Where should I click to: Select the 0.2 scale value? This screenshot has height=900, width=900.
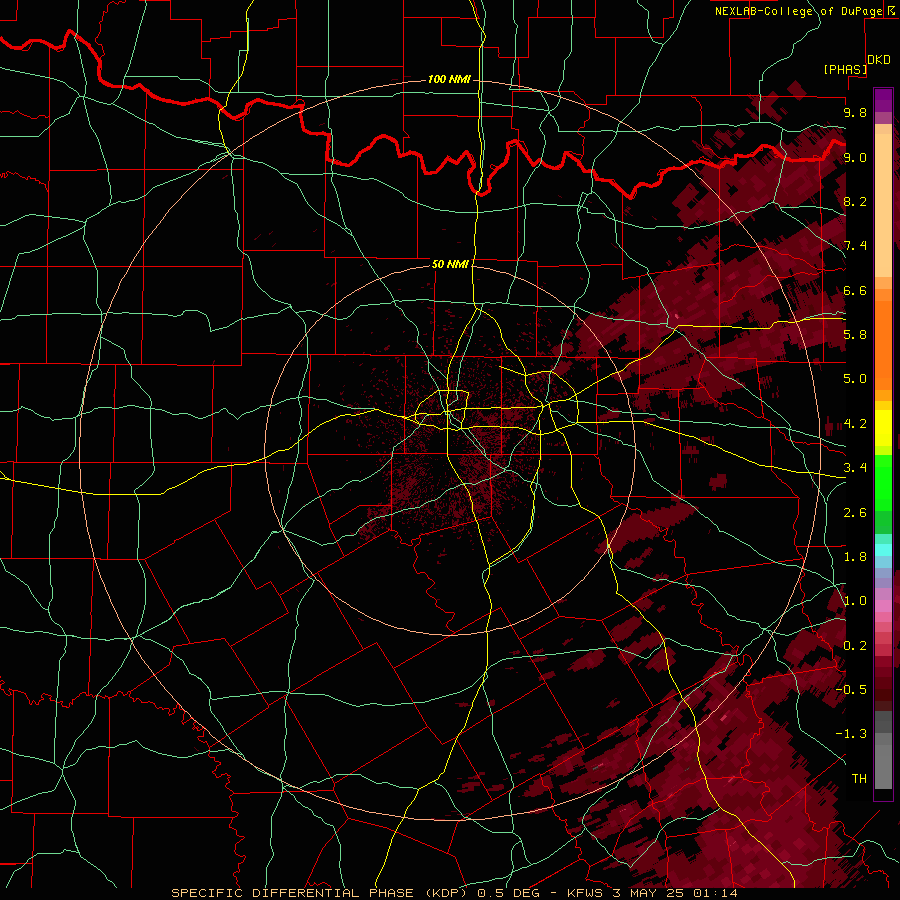tap(855, 646)
